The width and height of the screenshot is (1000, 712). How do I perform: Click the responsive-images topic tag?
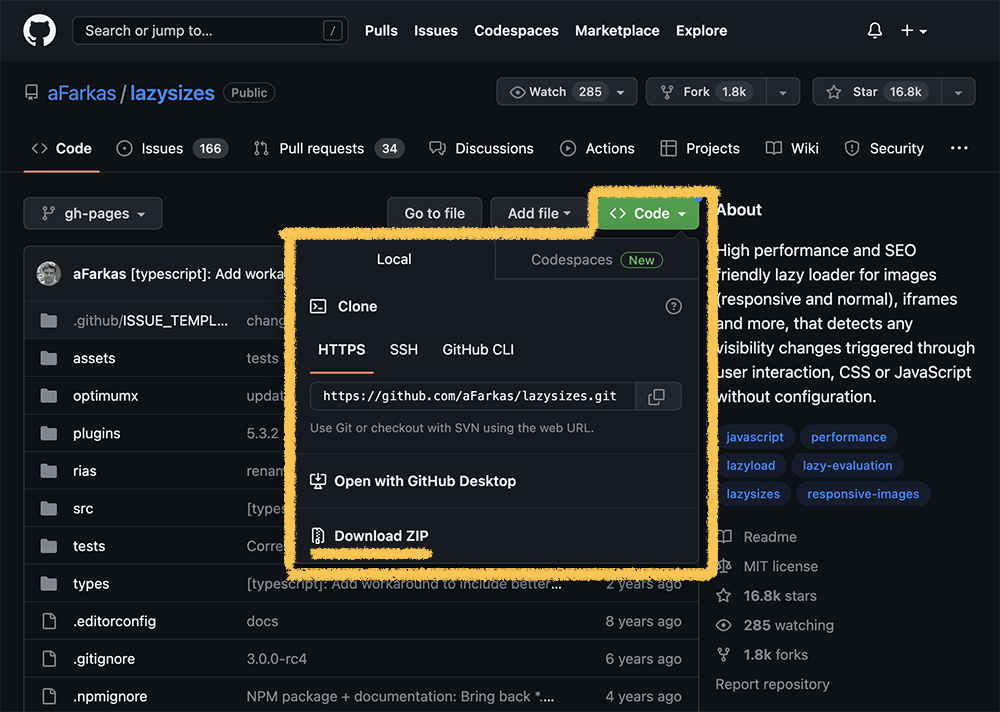click(864, 494)
